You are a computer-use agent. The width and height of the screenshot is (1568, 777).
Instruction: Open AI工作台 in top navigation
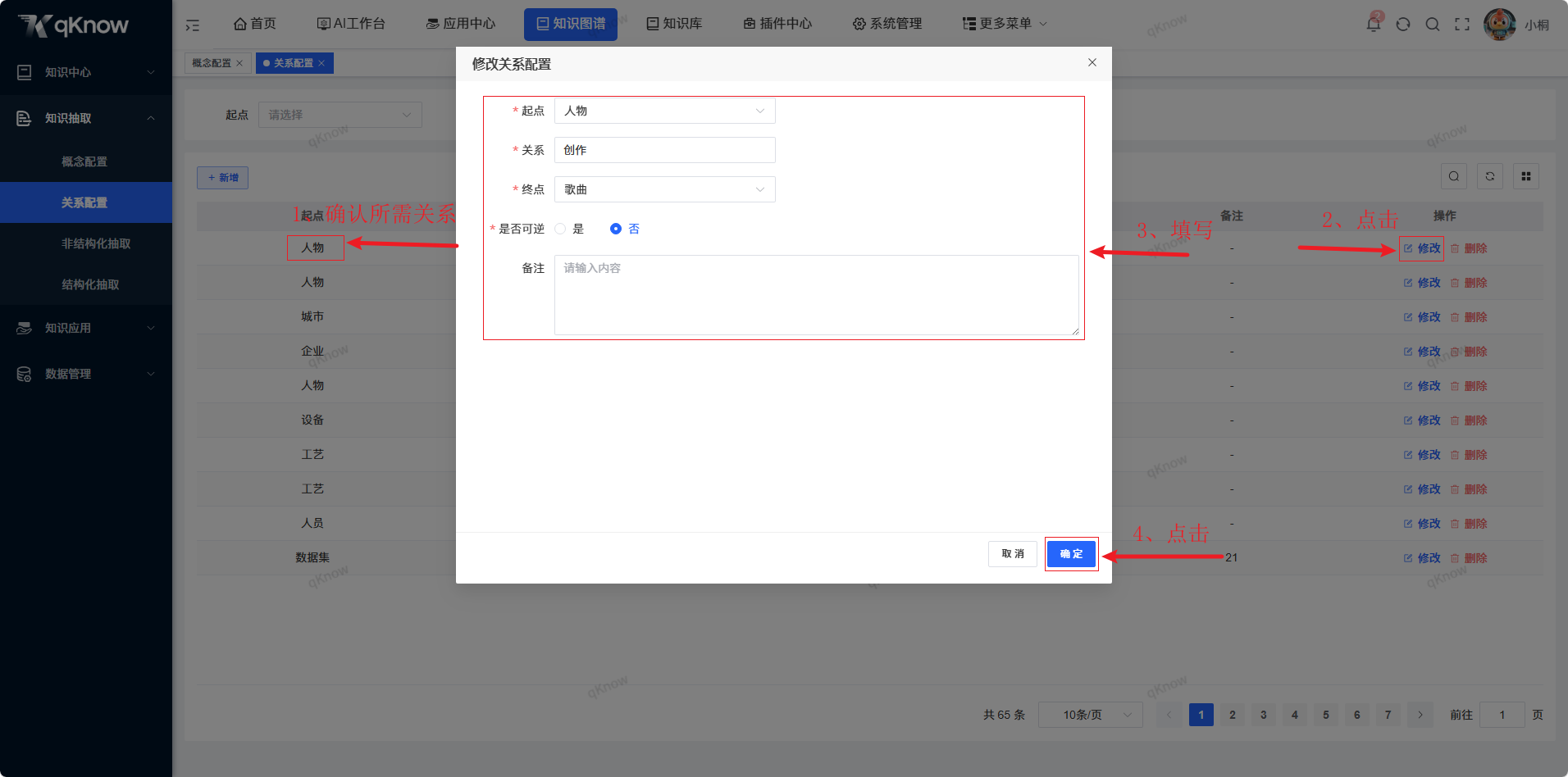[351, 24]
